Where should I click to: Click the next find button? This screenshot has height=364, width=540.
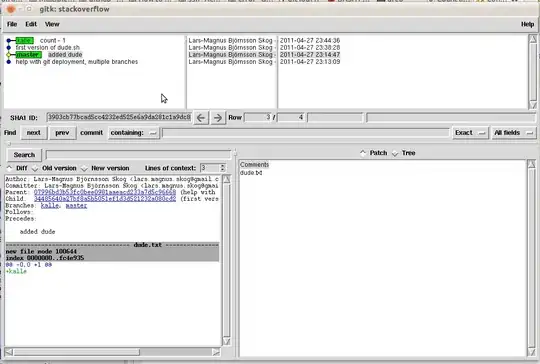pyautogui.click(x=34, y=133)
